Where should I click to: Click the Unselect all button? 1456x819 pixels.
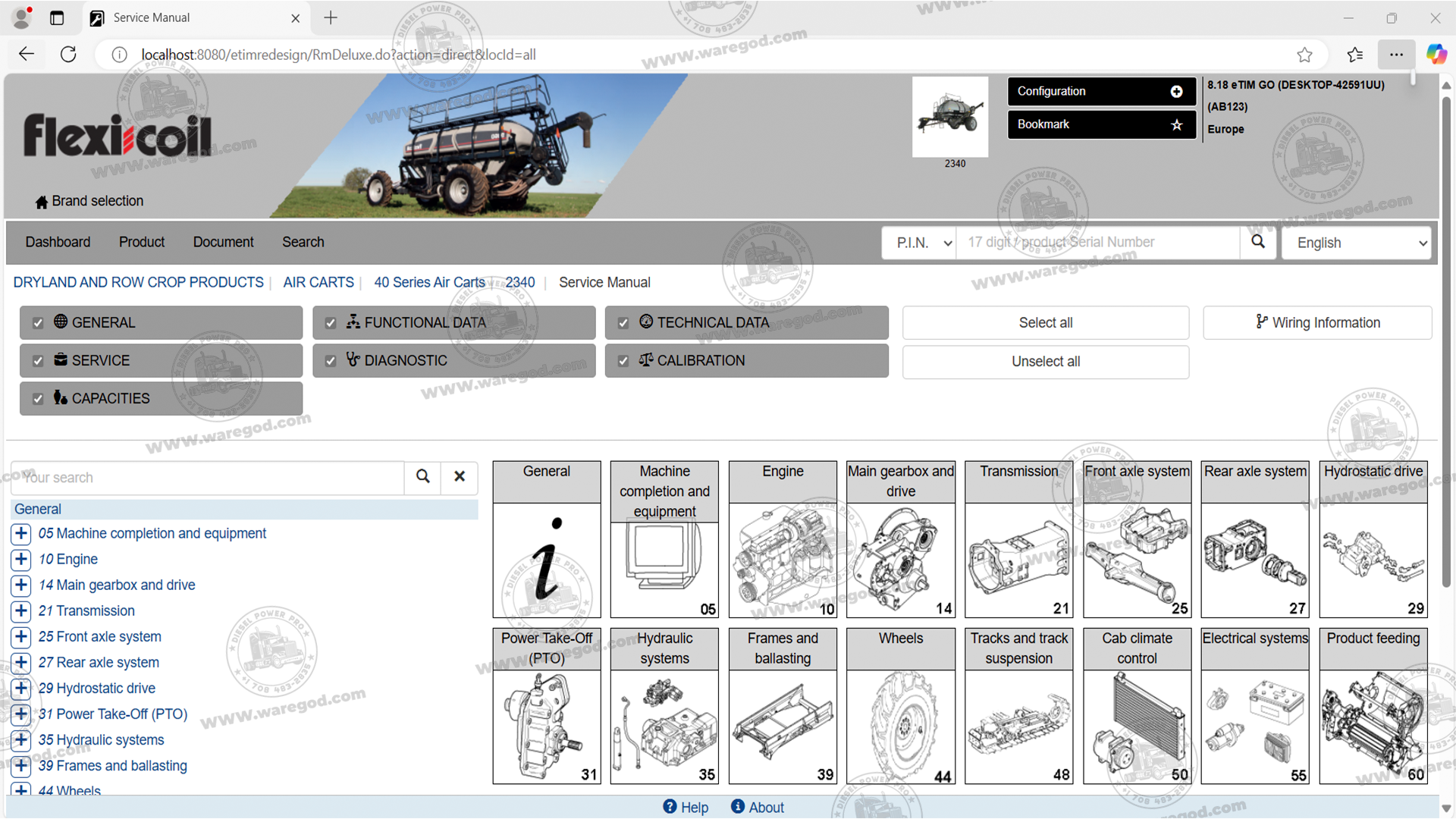pos(1045,362)
